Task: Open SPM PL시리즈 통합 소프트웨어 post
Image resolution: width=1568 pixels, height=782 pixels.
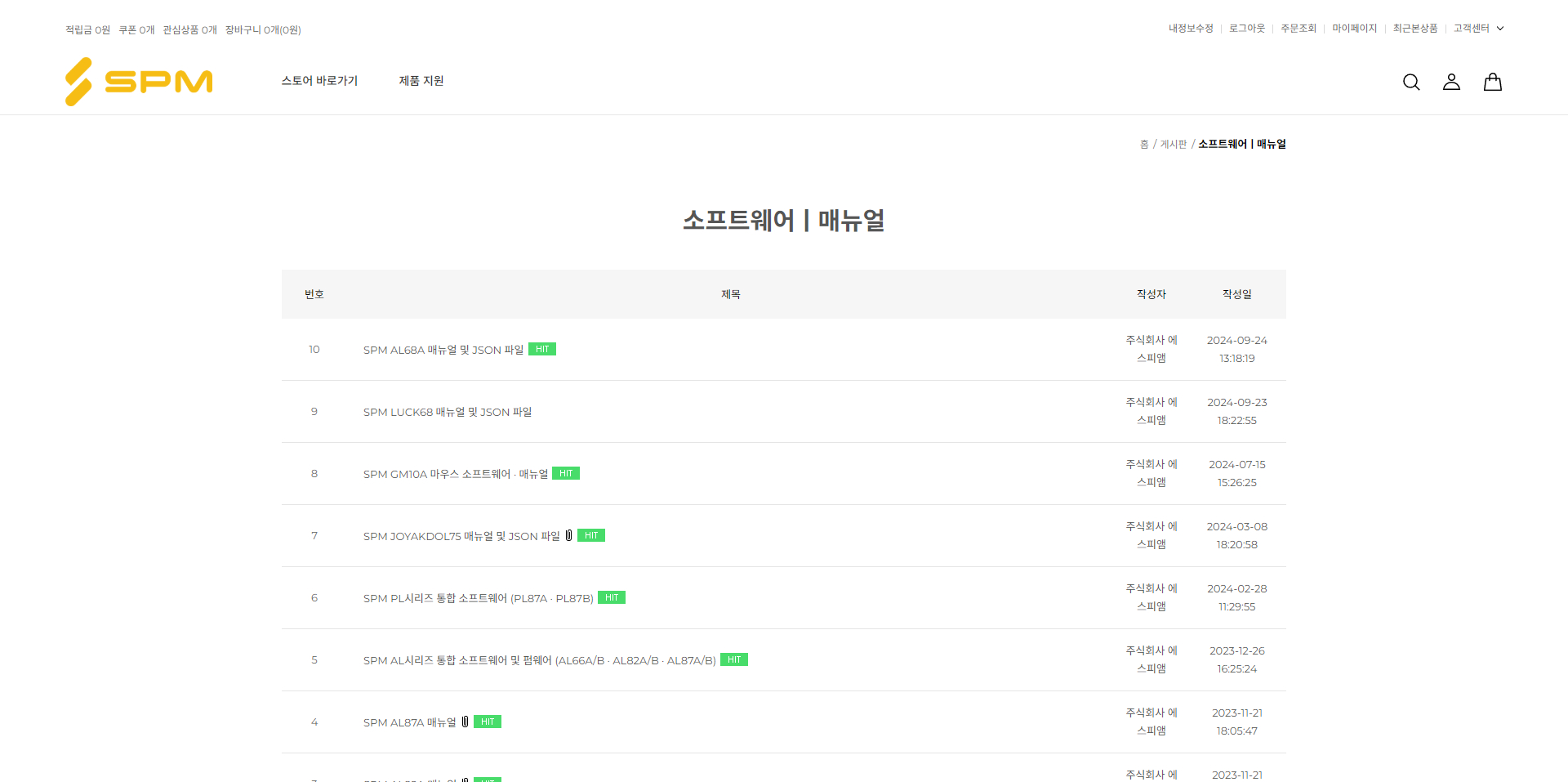Action: click(x=479, y=598)
